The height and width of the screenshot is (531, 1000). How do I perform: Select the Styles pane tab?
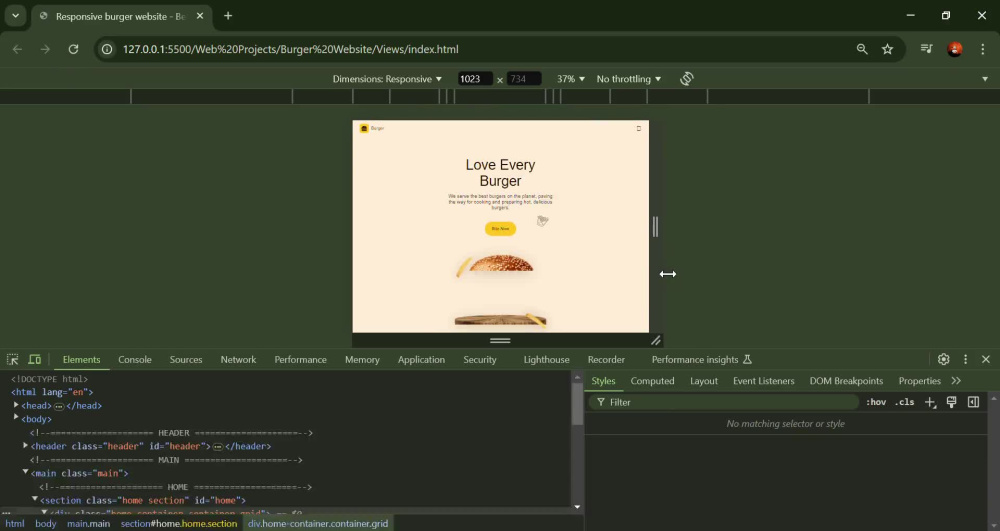click(x=603, y=381)
